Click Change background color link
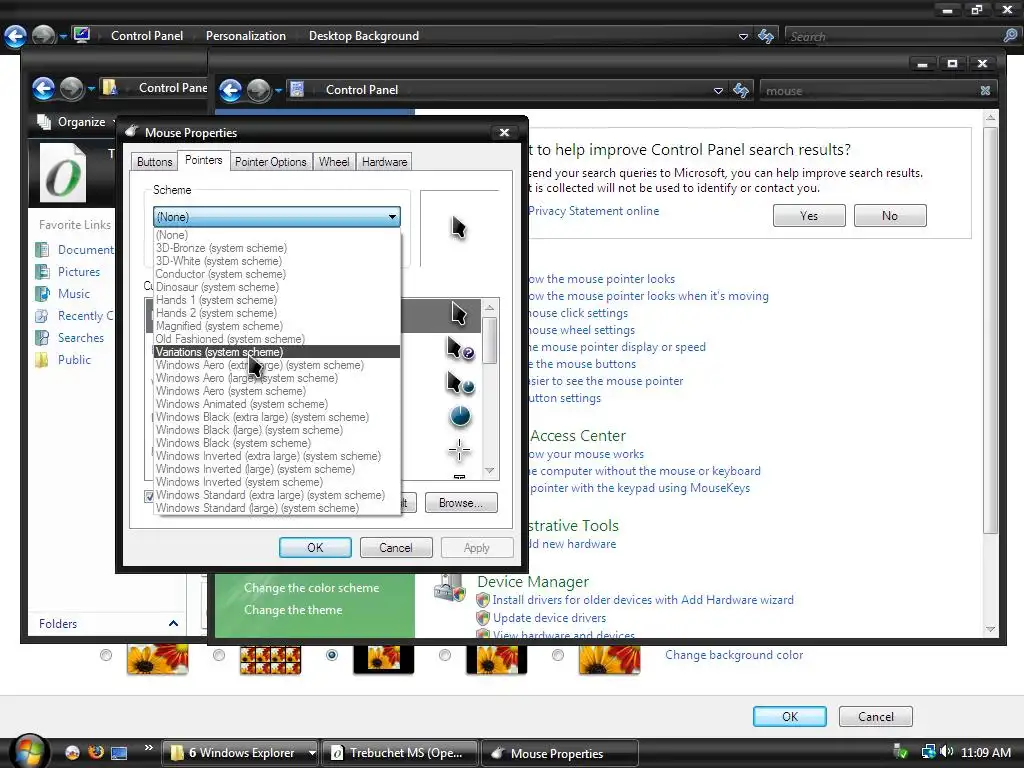The width and height of the screenshot is (1024, 768). coord(734,655)
